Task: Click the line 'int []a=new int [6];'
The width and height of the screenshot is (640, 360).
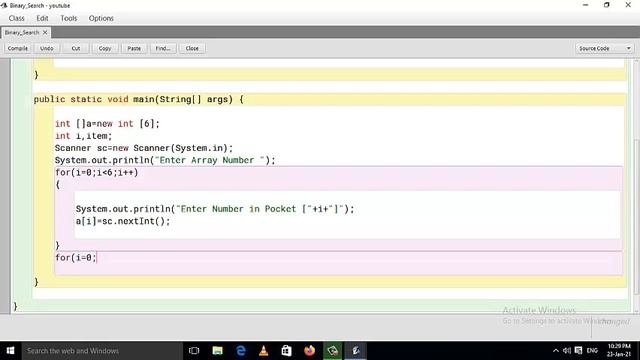Action: [x=107, y=124]
